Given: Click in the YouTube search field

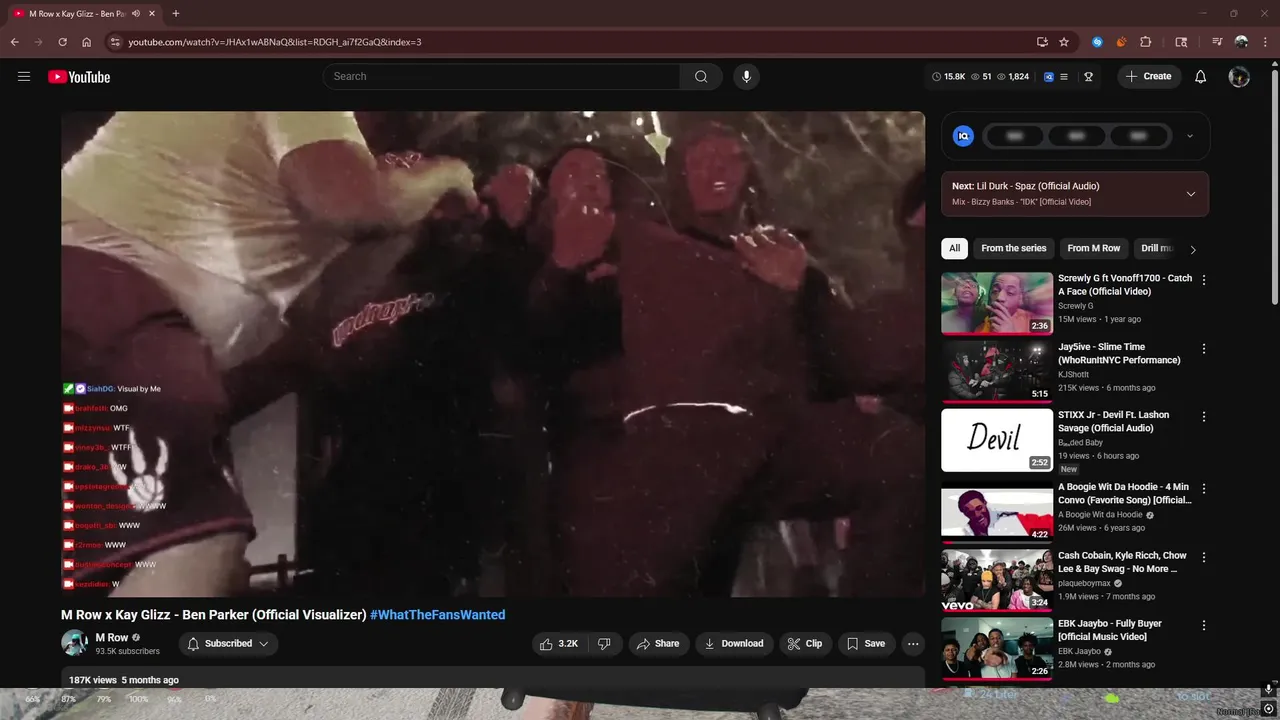Looking at the screenshot, I should 502,77.
